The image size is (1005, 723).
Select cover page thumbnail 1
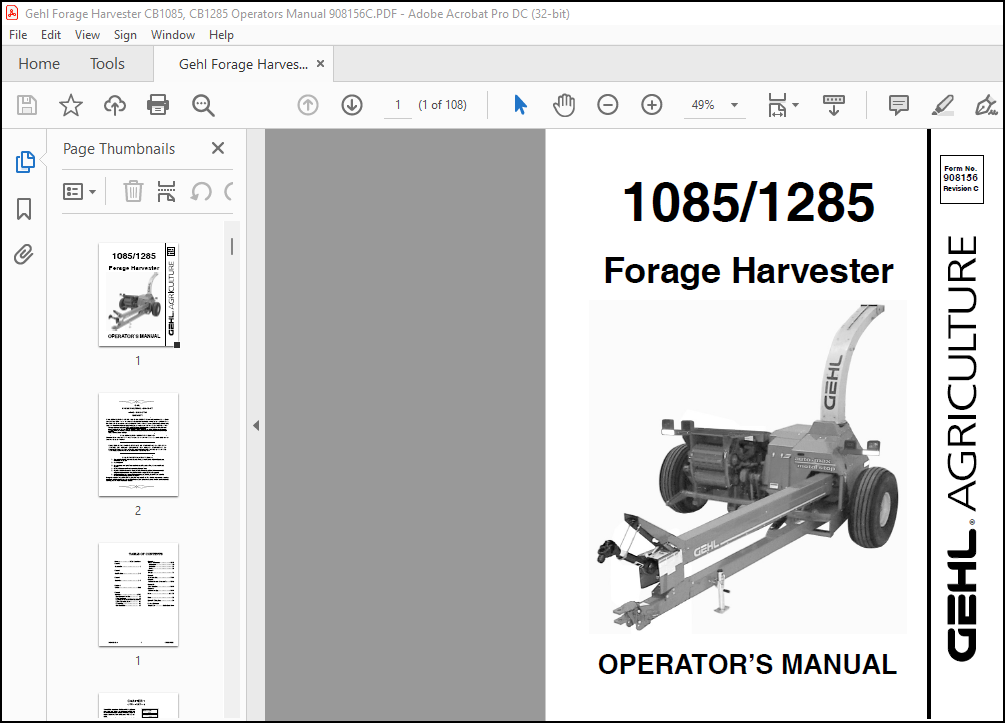[138, 295]
